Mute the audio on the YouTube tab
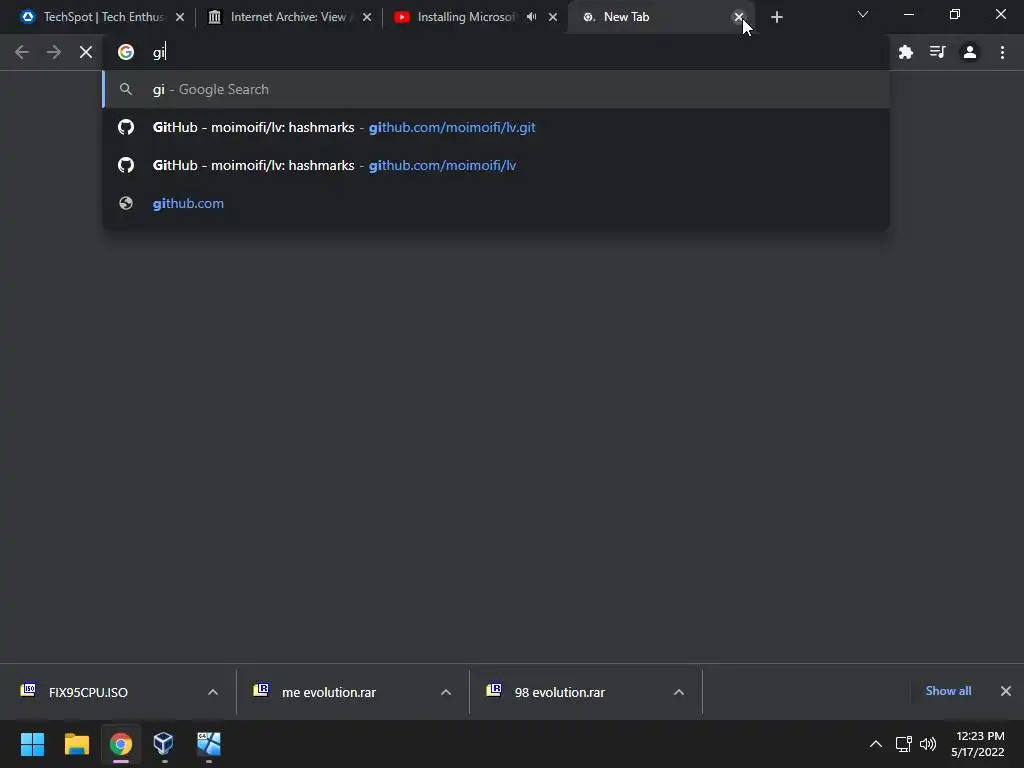The width and height of the screenshot is (1024, 768). point(532,17)
